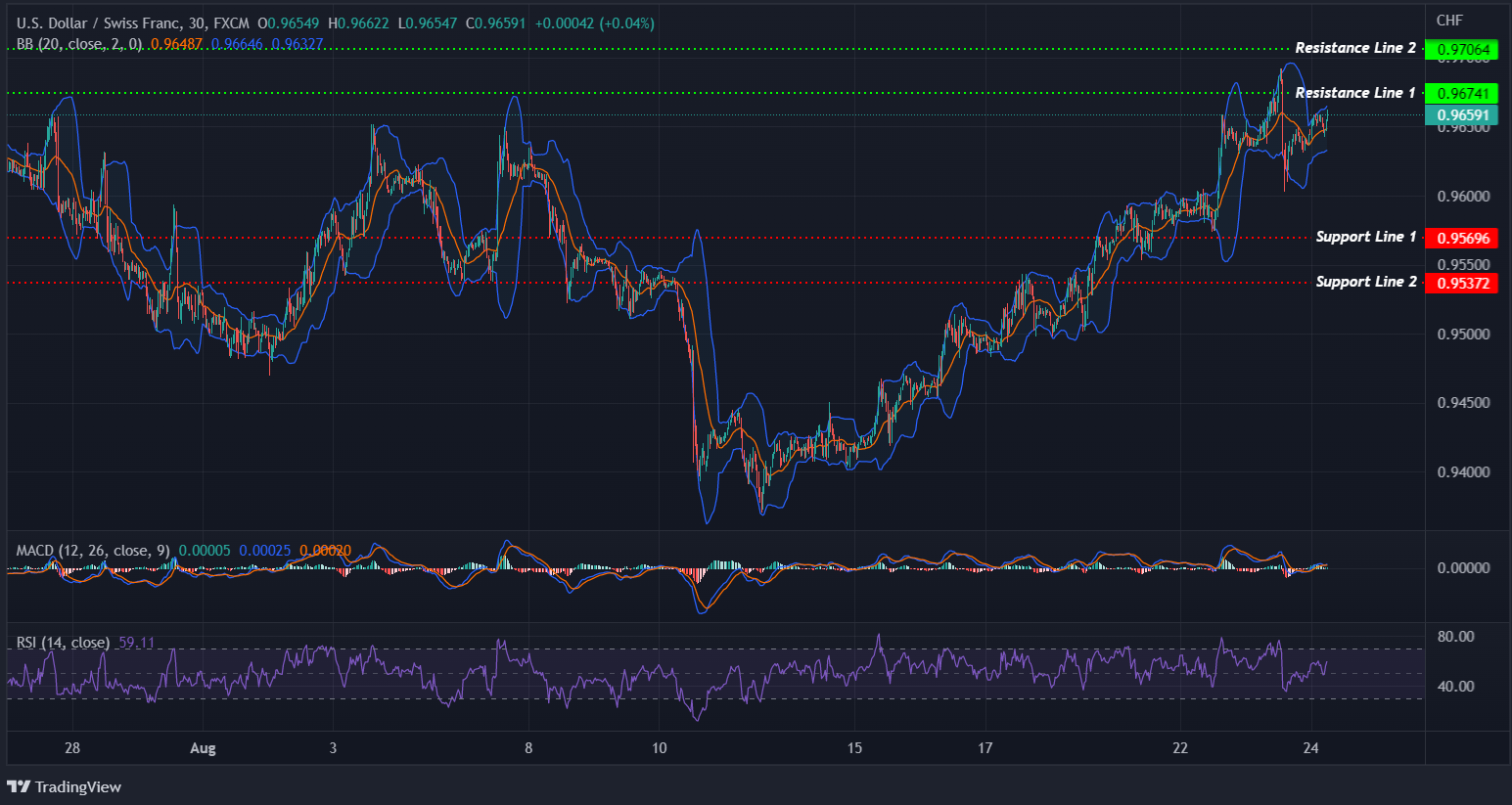This screenshot has height=805, width=1512.
Task: Click the MACD histogram value 0.00005
Action: coord(204,550)
